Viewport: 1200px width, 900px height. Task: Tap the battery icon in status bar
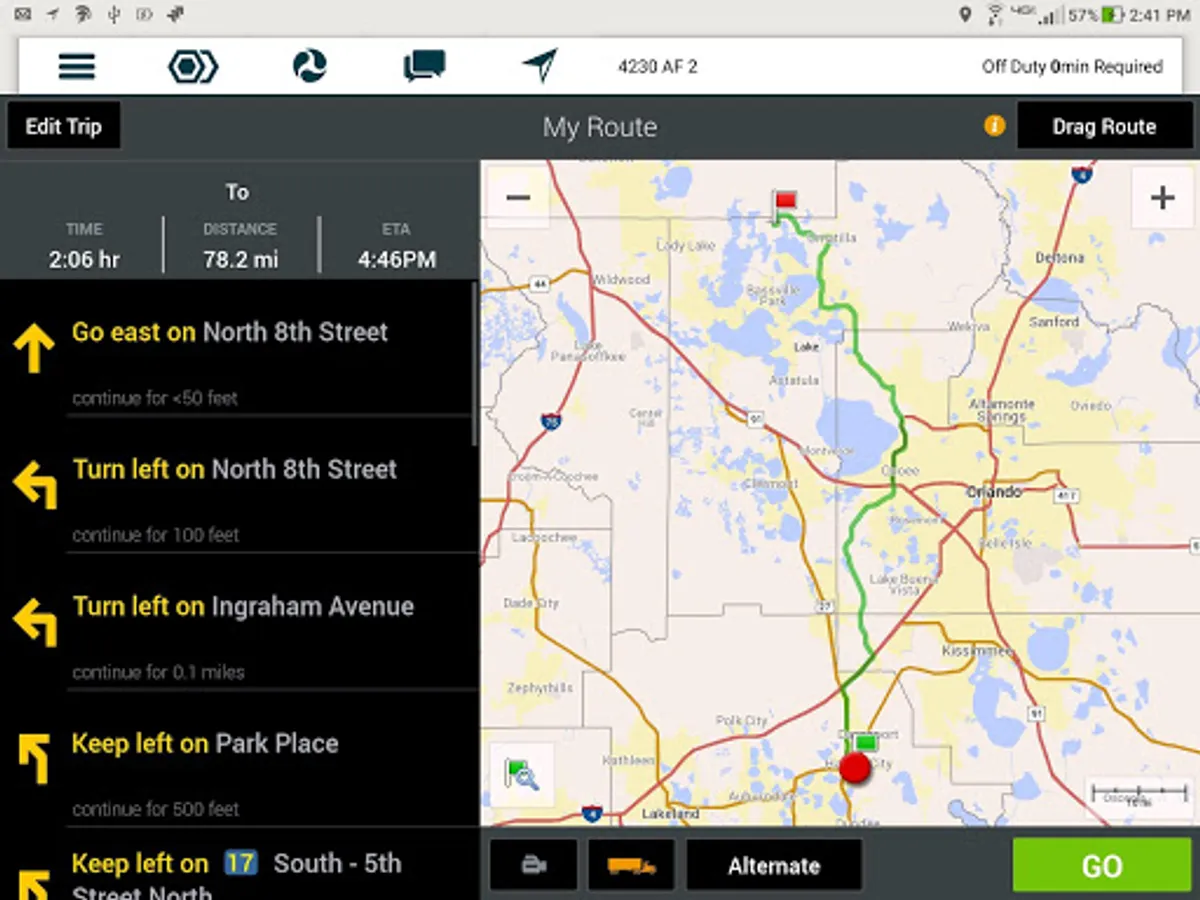click(x=1112, y=15)
